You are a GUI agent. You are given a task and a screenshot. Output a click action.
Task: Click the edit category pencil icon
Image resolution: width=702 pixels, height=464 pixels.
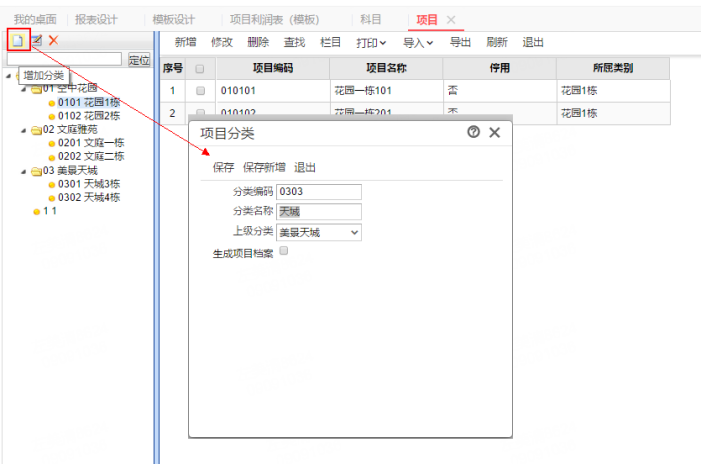click(x=36, y=40)
